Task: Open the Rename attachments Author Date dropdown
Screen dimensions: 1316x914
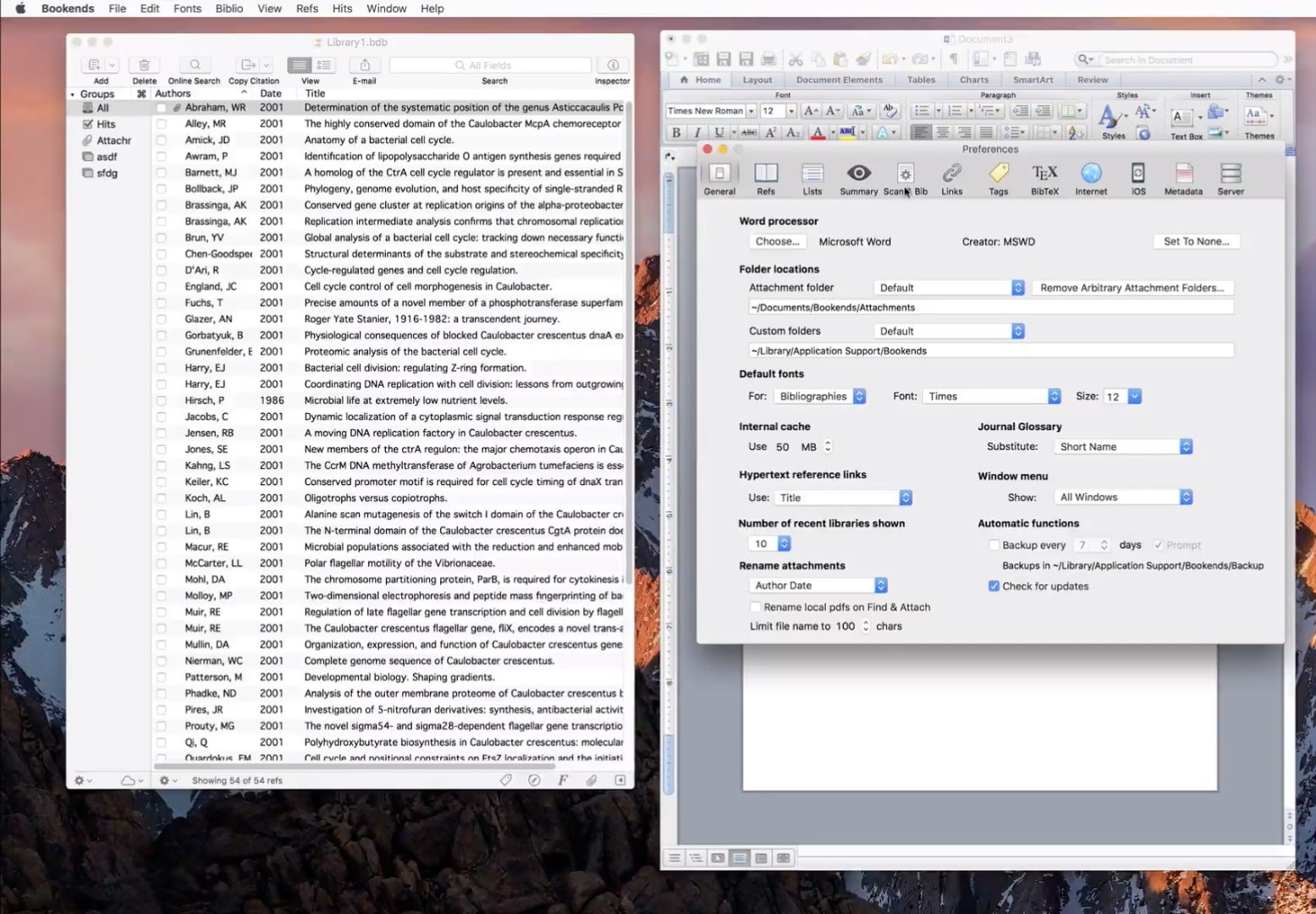Action: 818,586
